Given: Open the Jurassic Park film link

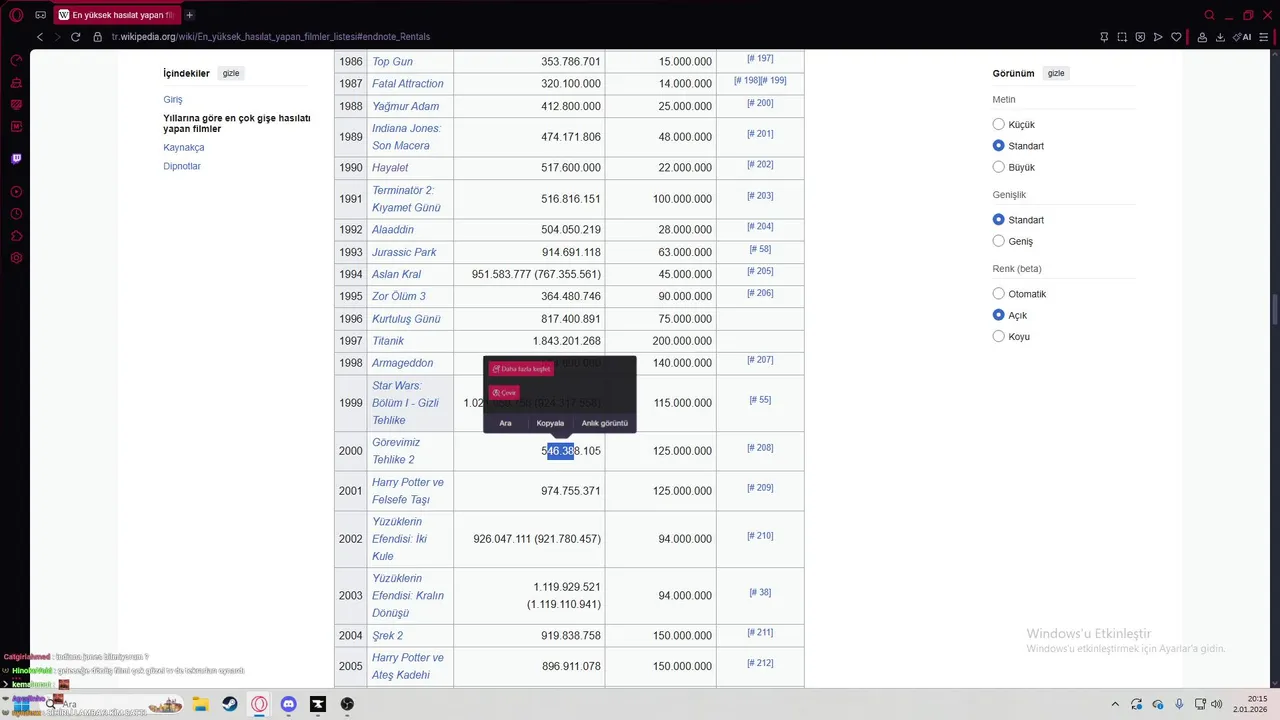Looking at the screenshot, I should coord(404,252).
